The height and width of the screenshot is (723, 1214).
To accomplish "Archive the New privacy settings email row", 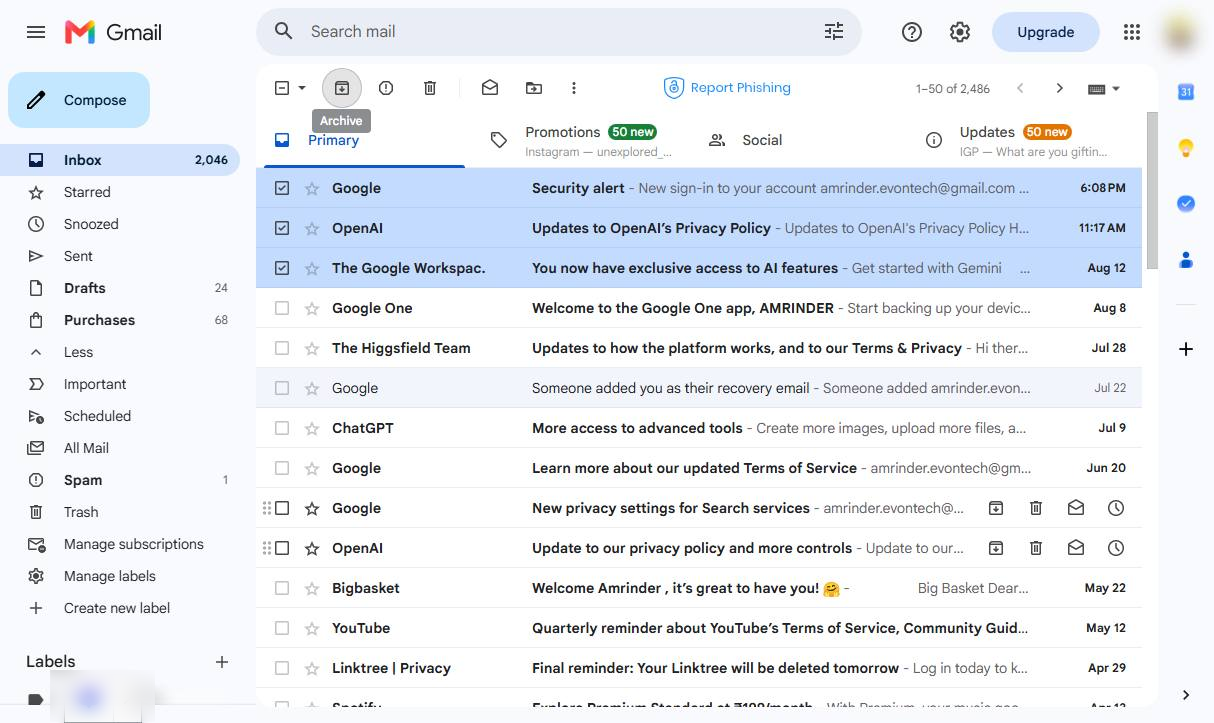I will 996,508.
